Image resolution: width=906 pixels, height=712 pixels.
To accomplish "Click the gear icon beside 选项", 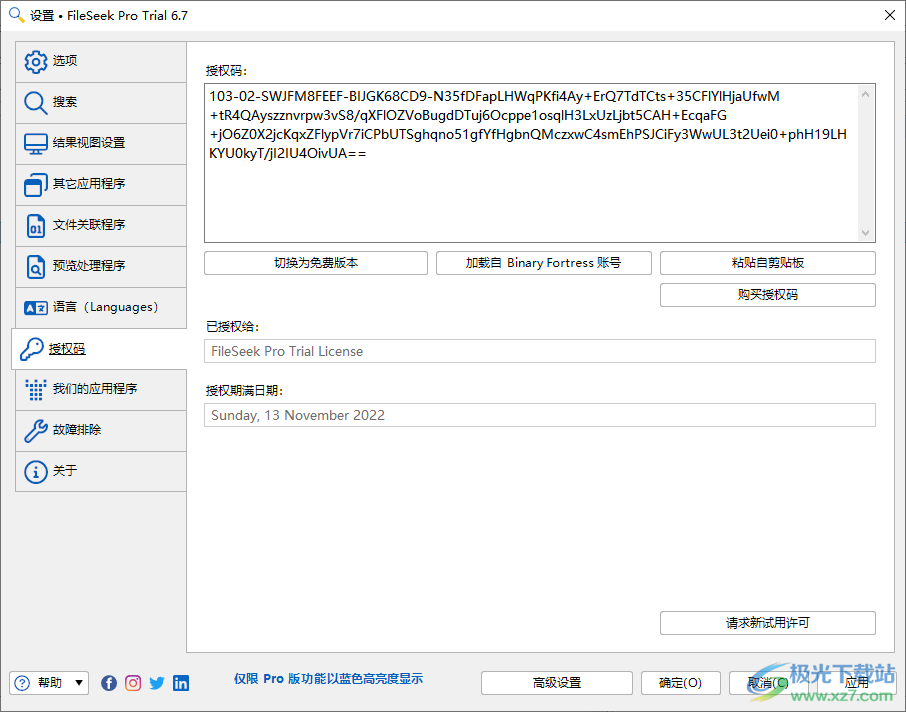I will point(36,61).
